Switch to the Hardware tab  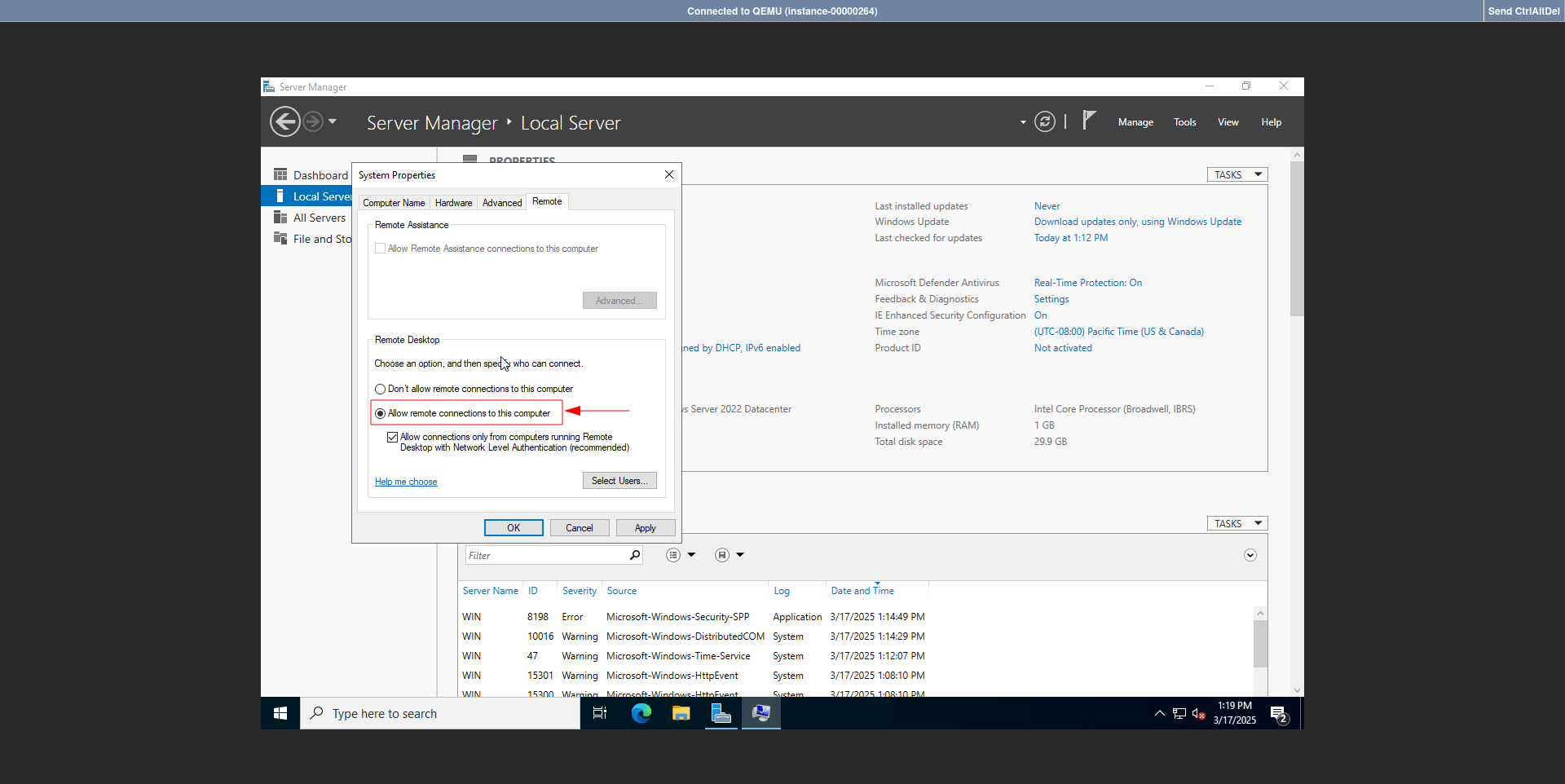(x=453, y=203)
